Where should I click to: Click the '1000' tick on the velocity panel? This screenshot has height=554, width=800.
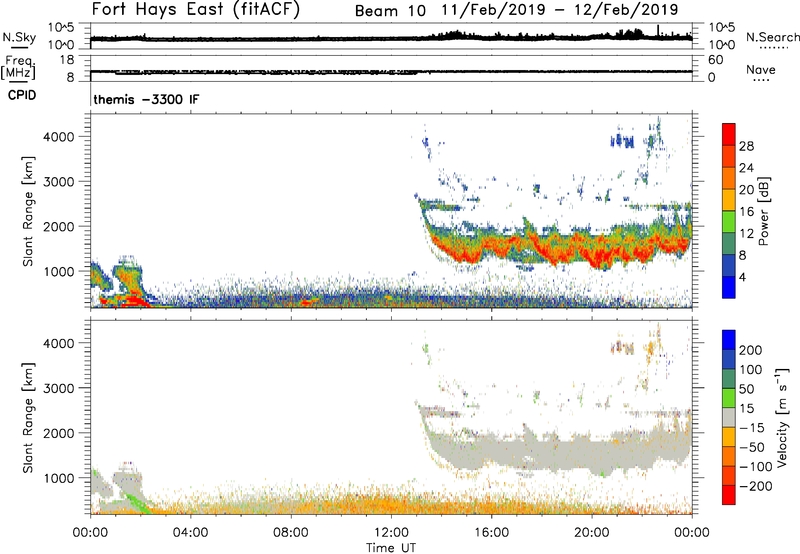point(58,478)
